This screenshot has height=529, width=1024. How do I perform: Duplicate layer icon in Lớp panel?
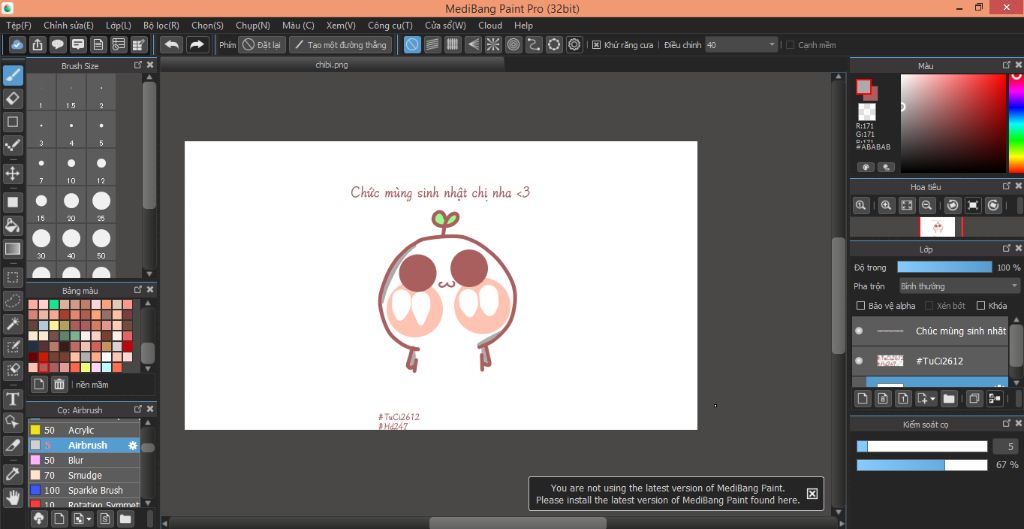coord(974,398)
